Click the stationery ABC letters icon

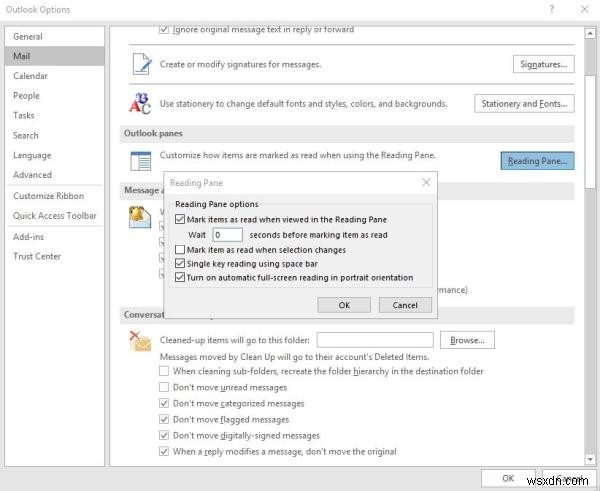pyautogui.click(x=140, y=103)
